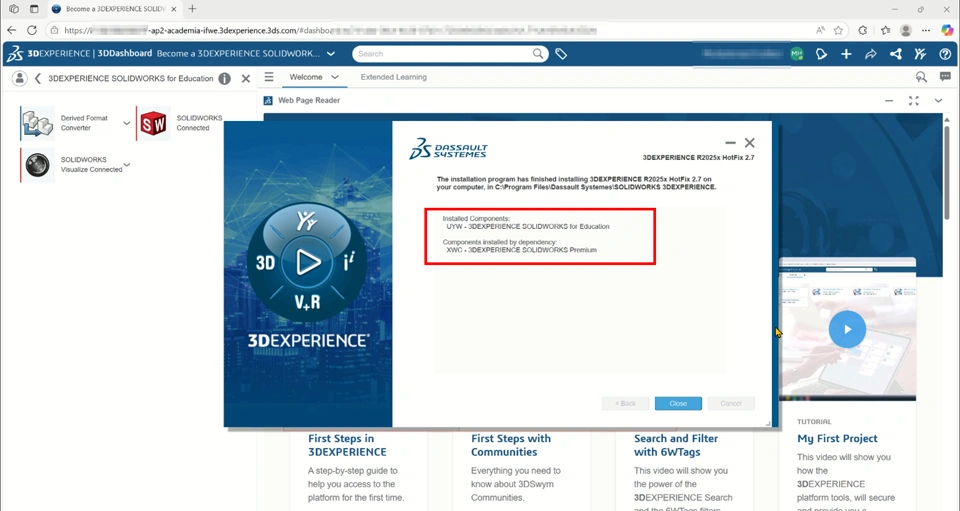Expand Derived Format Converter options chevron
This screenshot has height=511, width=960.
tap(126, 123)
